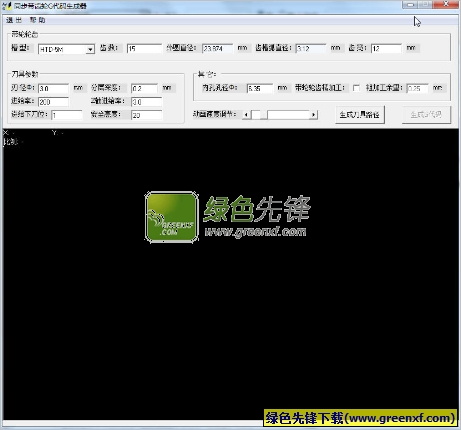461x430 pixels.
Task: Click the pitch diameter field showing 23.874
Action: click(x=217, y=49)
